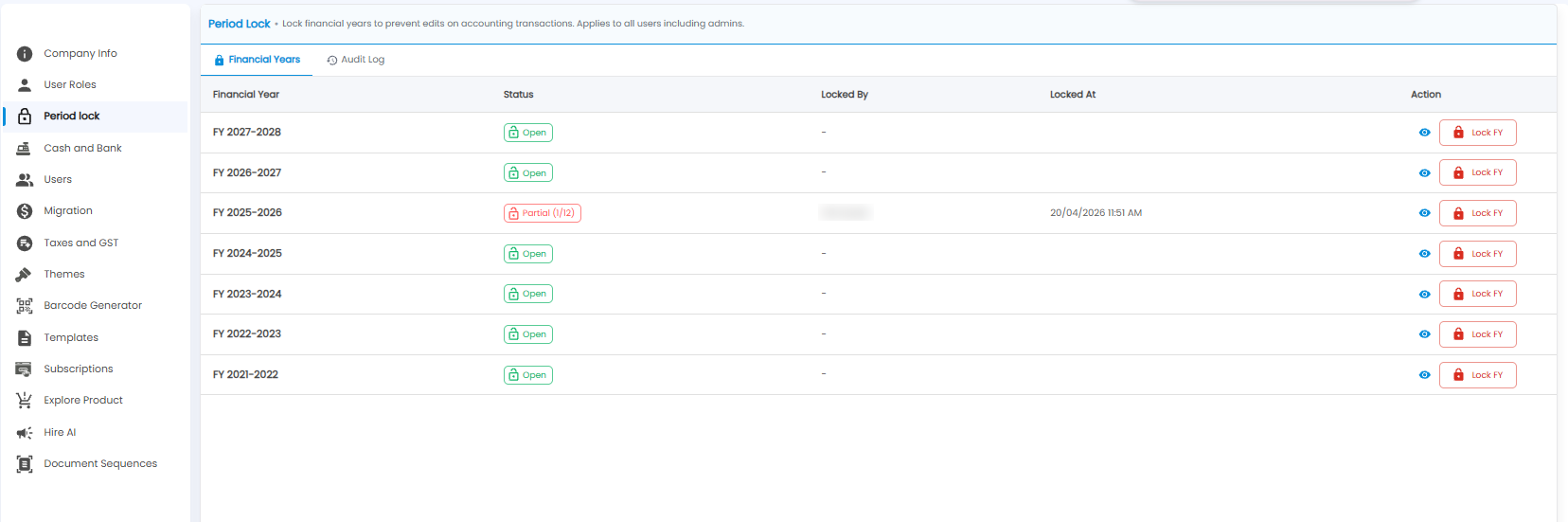View details via eye icon for FY 2025-2026
Viewport: 1568px width, 522px height.
click(1424, 213)
